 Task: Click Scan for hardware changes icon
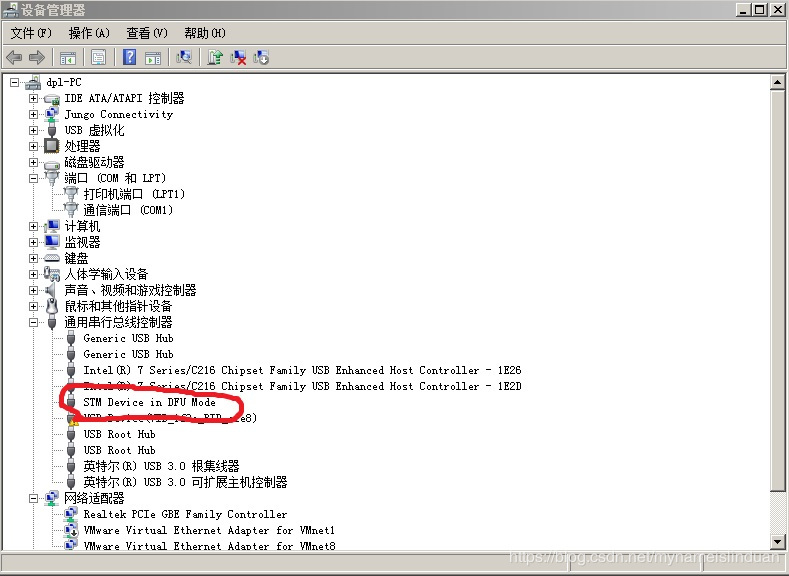click(x=184, y=57)
